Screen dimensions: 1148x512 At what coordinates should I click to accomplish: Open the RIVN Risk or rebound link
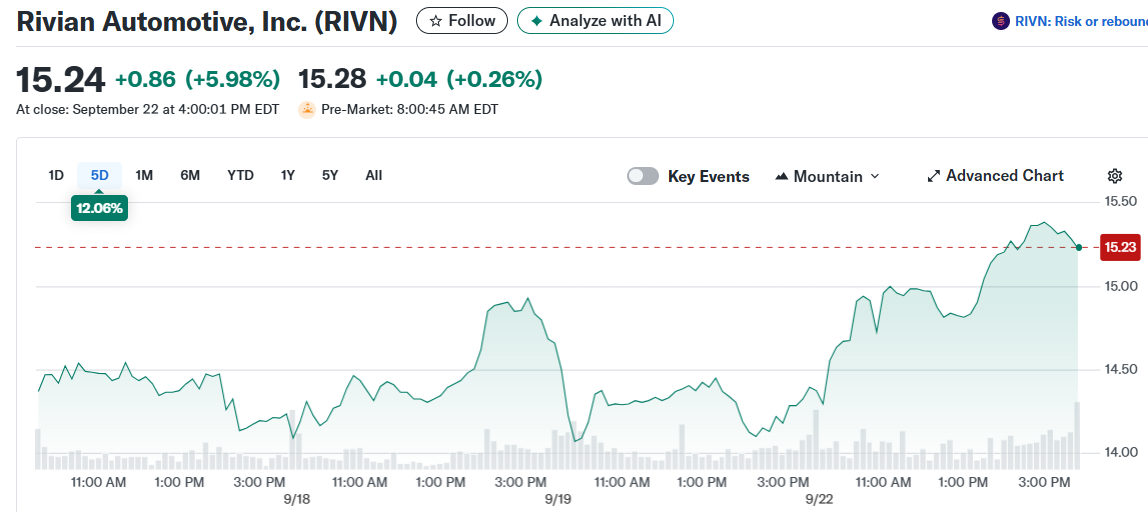click(x=1081, y=21)
